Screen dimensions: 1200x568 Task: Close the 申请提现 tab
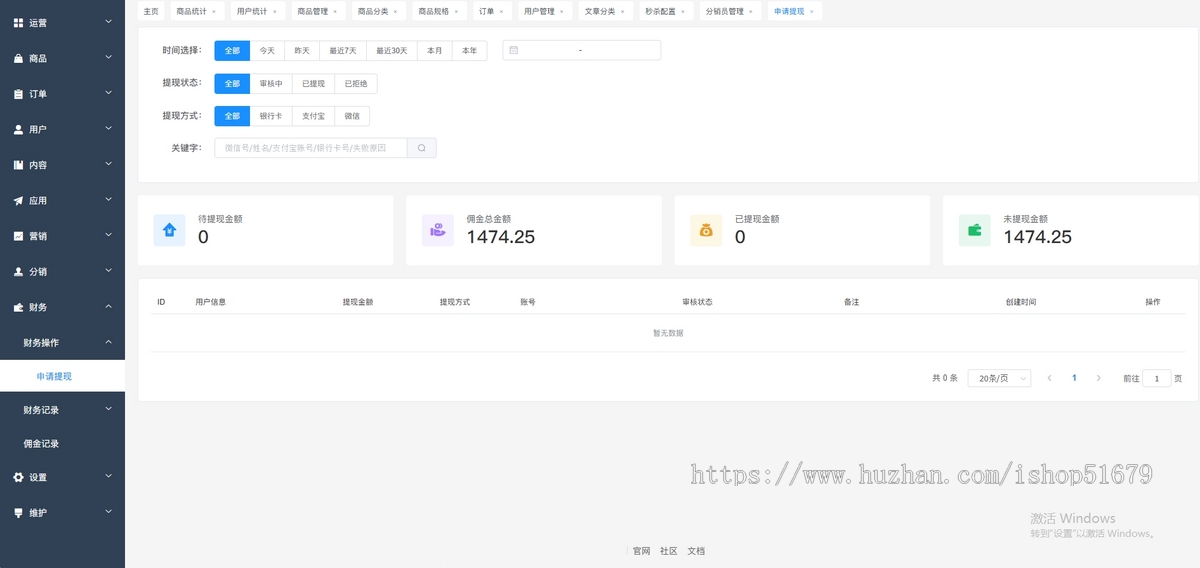(x=811, y=12)
